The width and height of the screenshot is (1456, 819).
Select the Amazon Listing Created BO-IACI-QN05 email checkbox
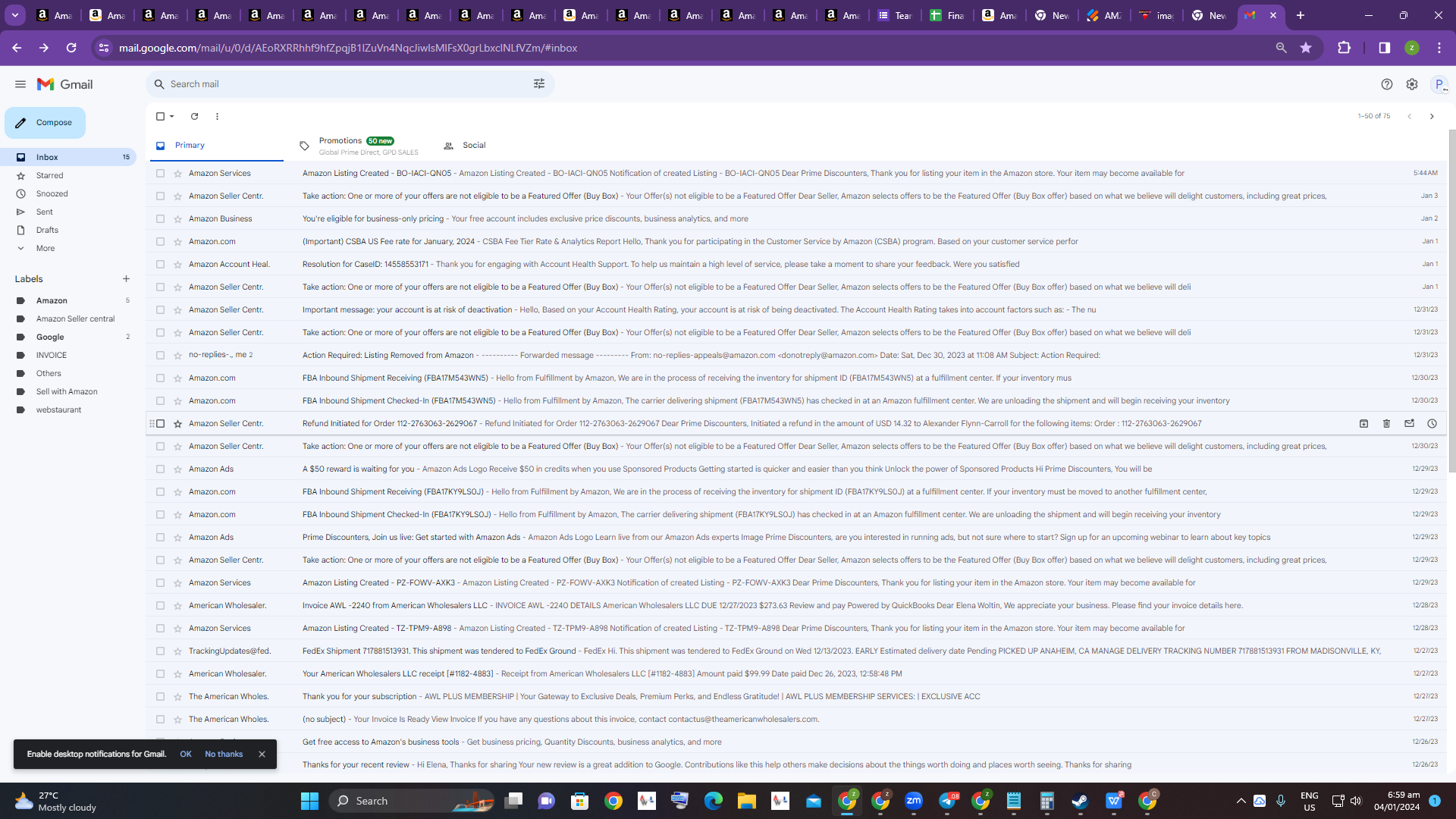click(160, 173)
